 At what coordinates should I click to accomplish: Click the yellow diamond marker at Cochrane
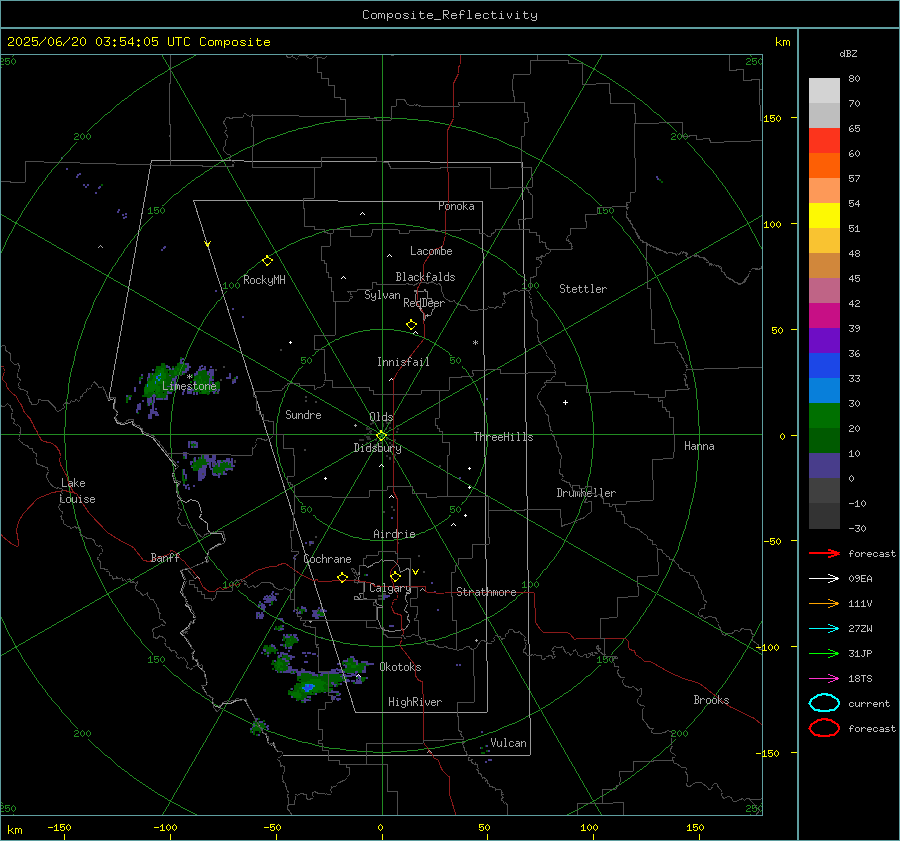pyautogui.click(x=343, y=577)
